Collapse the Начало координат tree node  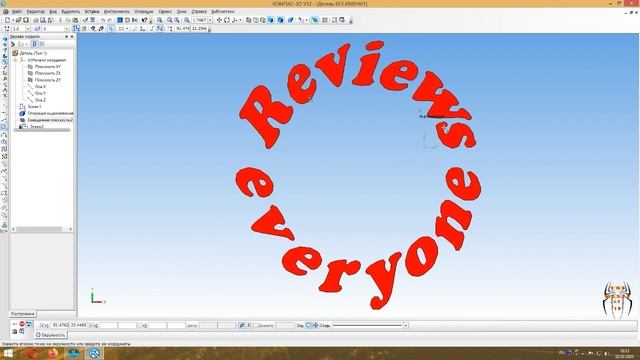[16, 60]
